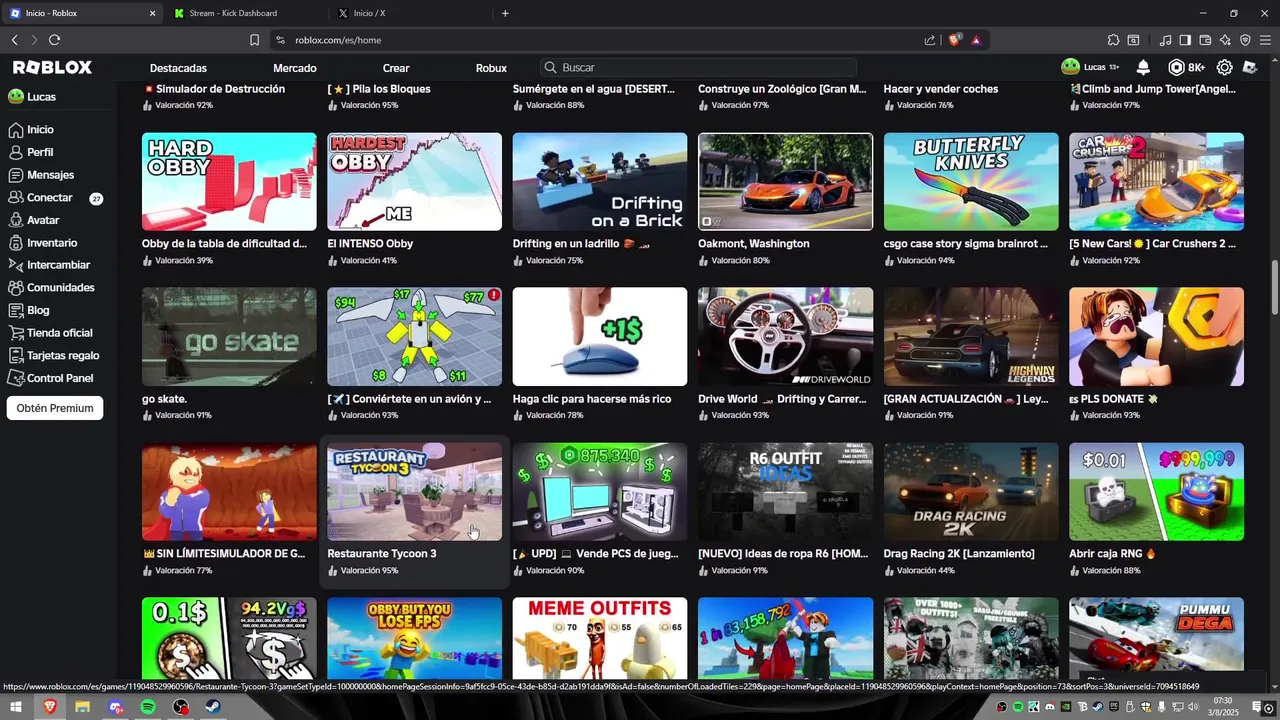Open the browser hamburger main menu

tap(1265, 40)
